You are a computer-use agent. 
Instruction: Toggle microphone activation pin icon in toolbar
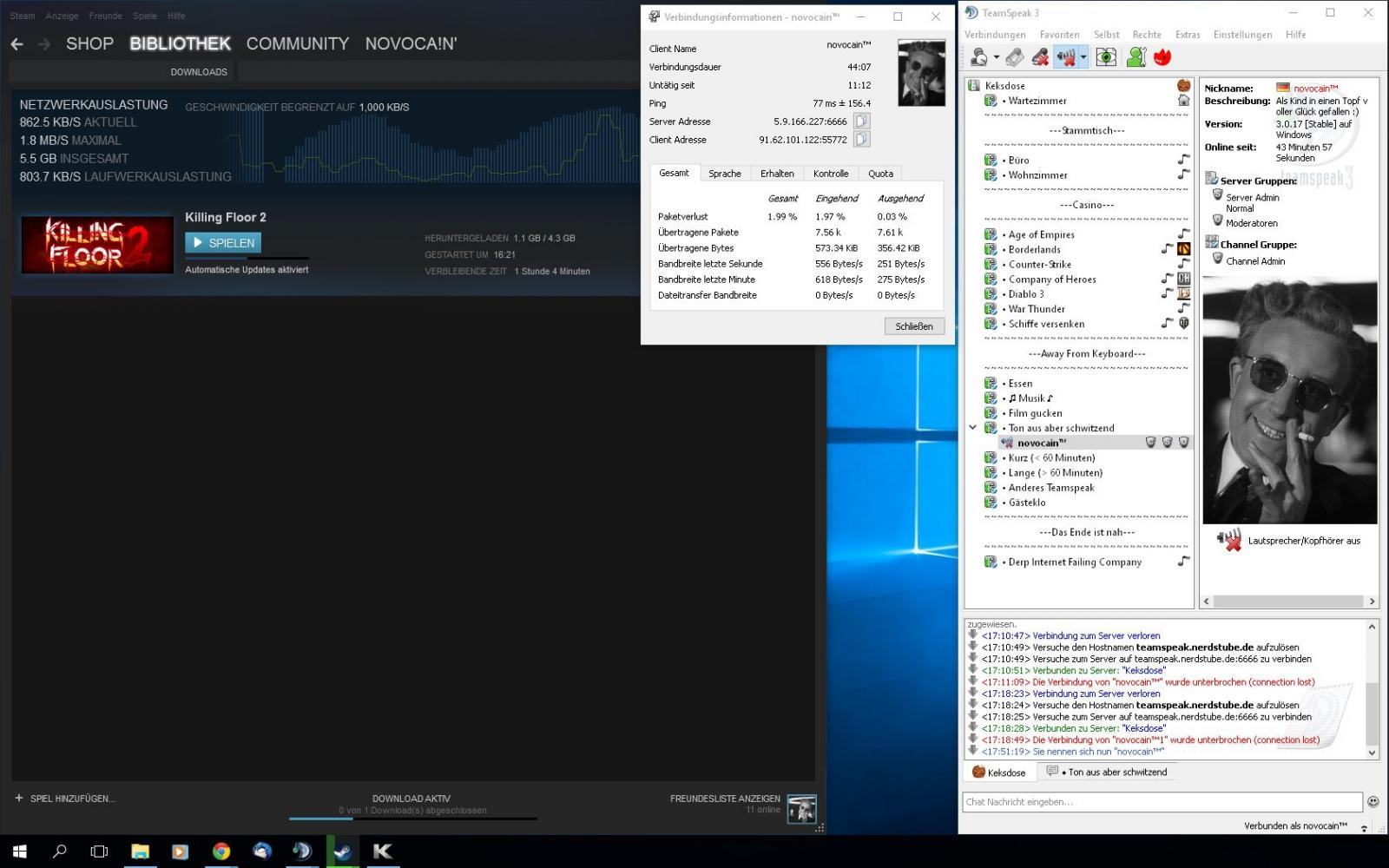tap(1014, 57)
